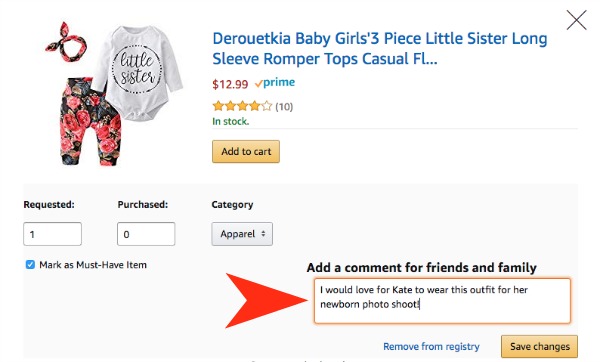Click the Add a comment heading

[421, 267]
